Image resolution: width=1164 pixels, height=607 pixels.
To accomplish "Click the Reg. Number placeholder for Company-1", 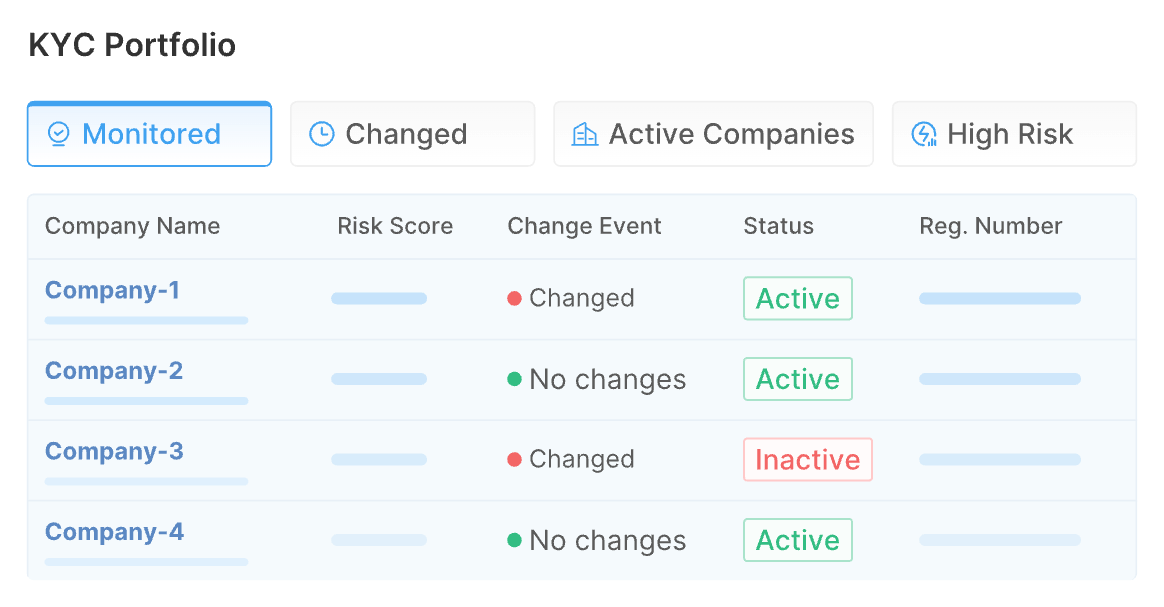I will point(999,298).
